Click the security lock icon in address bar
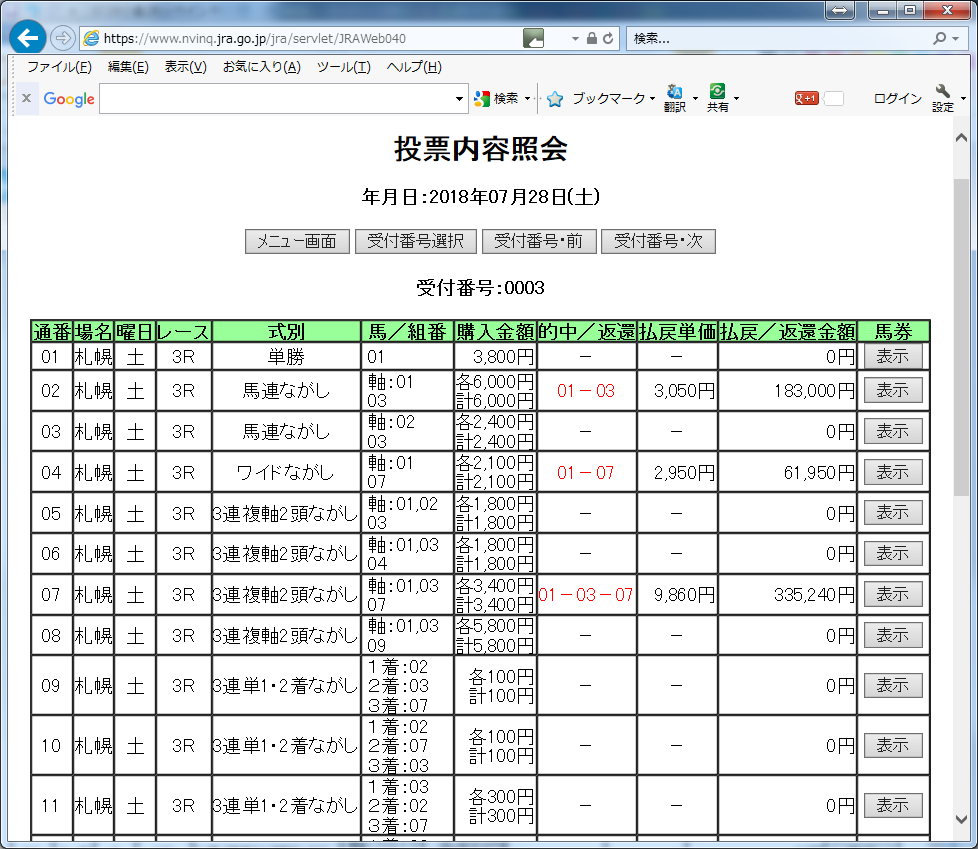Image resolution: width=978 pixels, height=849 pixels. [592, 38]
